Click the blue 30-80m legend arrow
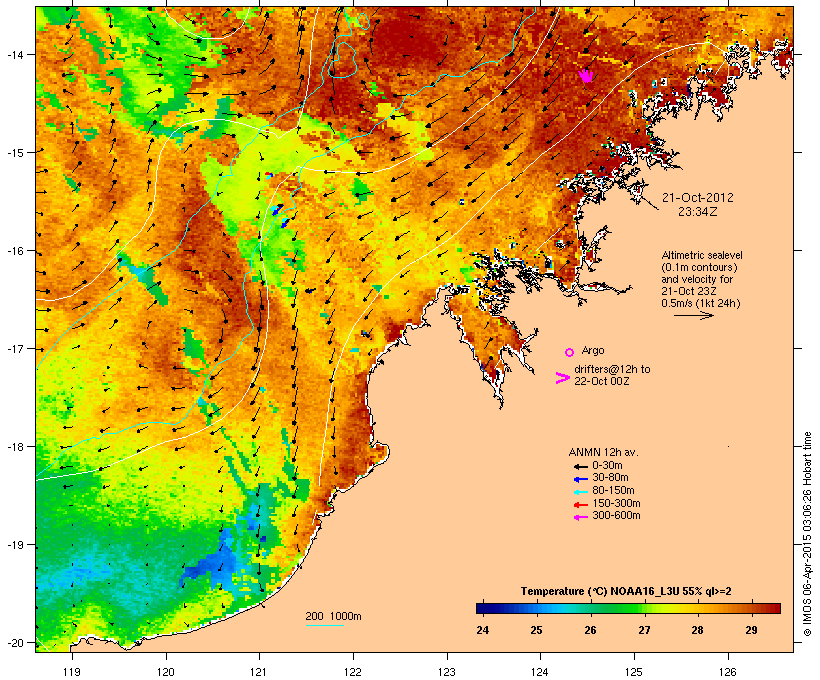The width and height of the screenshot is (820, 680). [580, 479]
